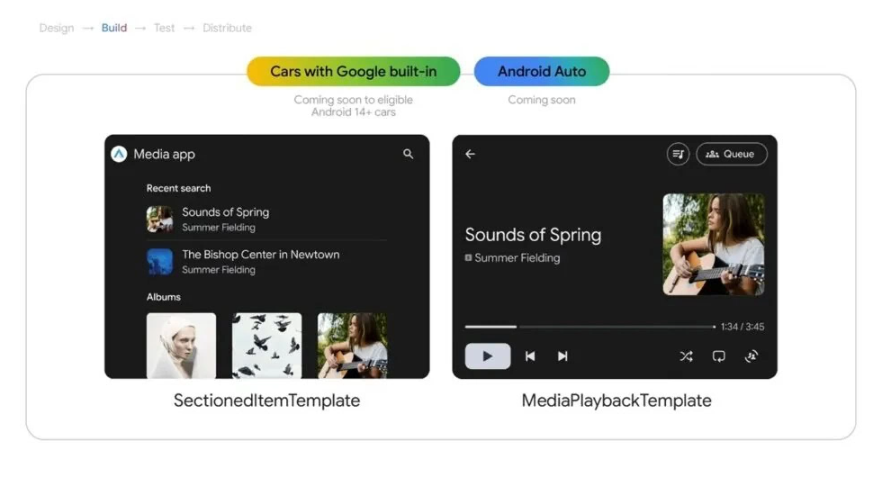The image size is (874, 487).
Task: Click the play button
Action: pos(487,356)
